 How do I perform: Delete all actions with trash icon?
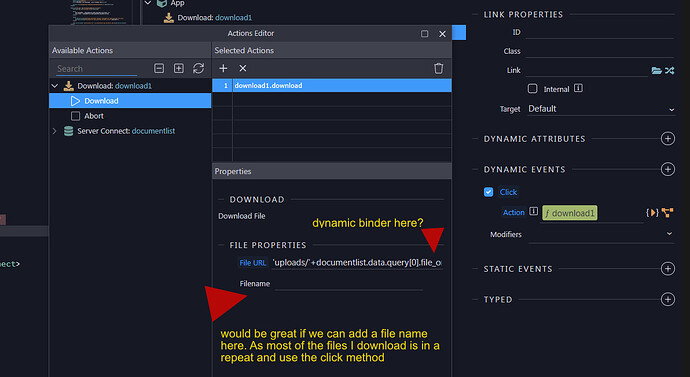tap(438, 68)
